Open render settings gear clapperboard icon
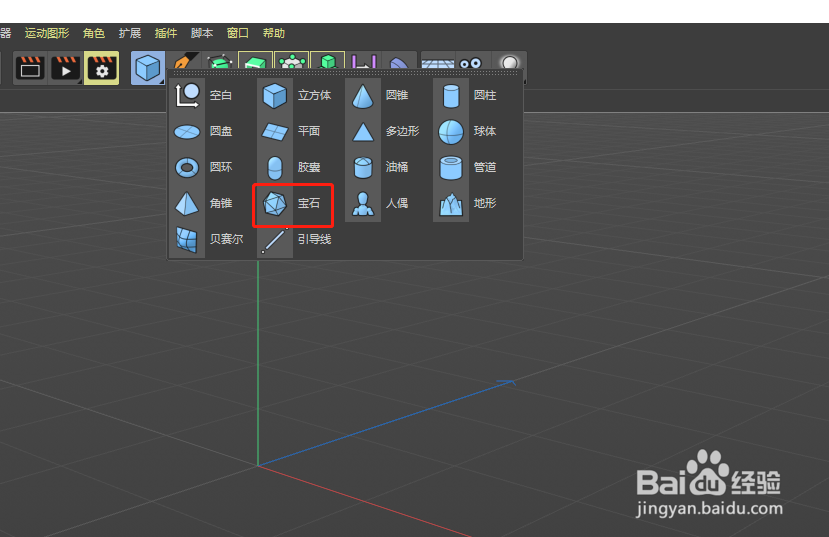Image resolution: width=829 pixels, height=537 pixels. [102, 68]
